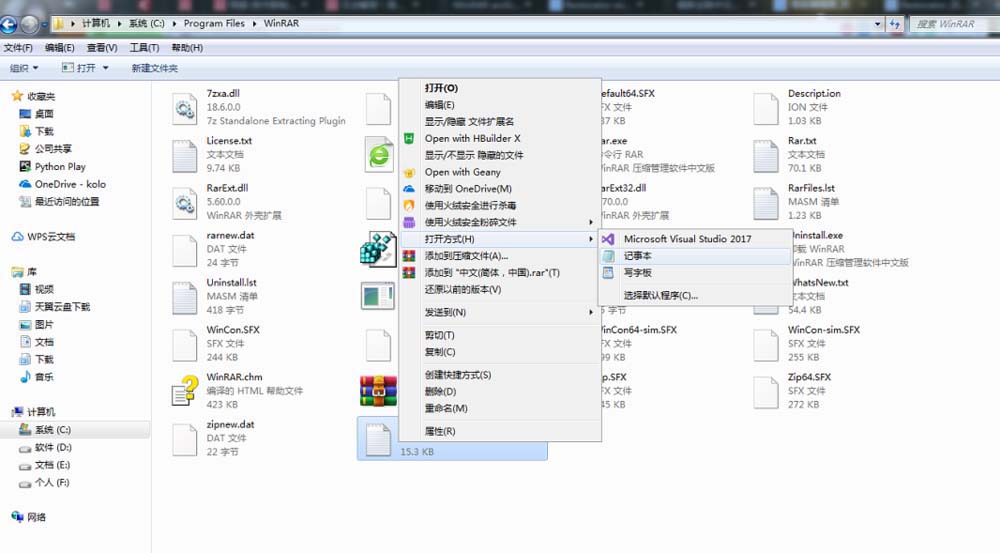Choose 剪切(T) in context menu
Image resolution: width=1000 pixels, height=553 pixels.
[x=501, y=335]
